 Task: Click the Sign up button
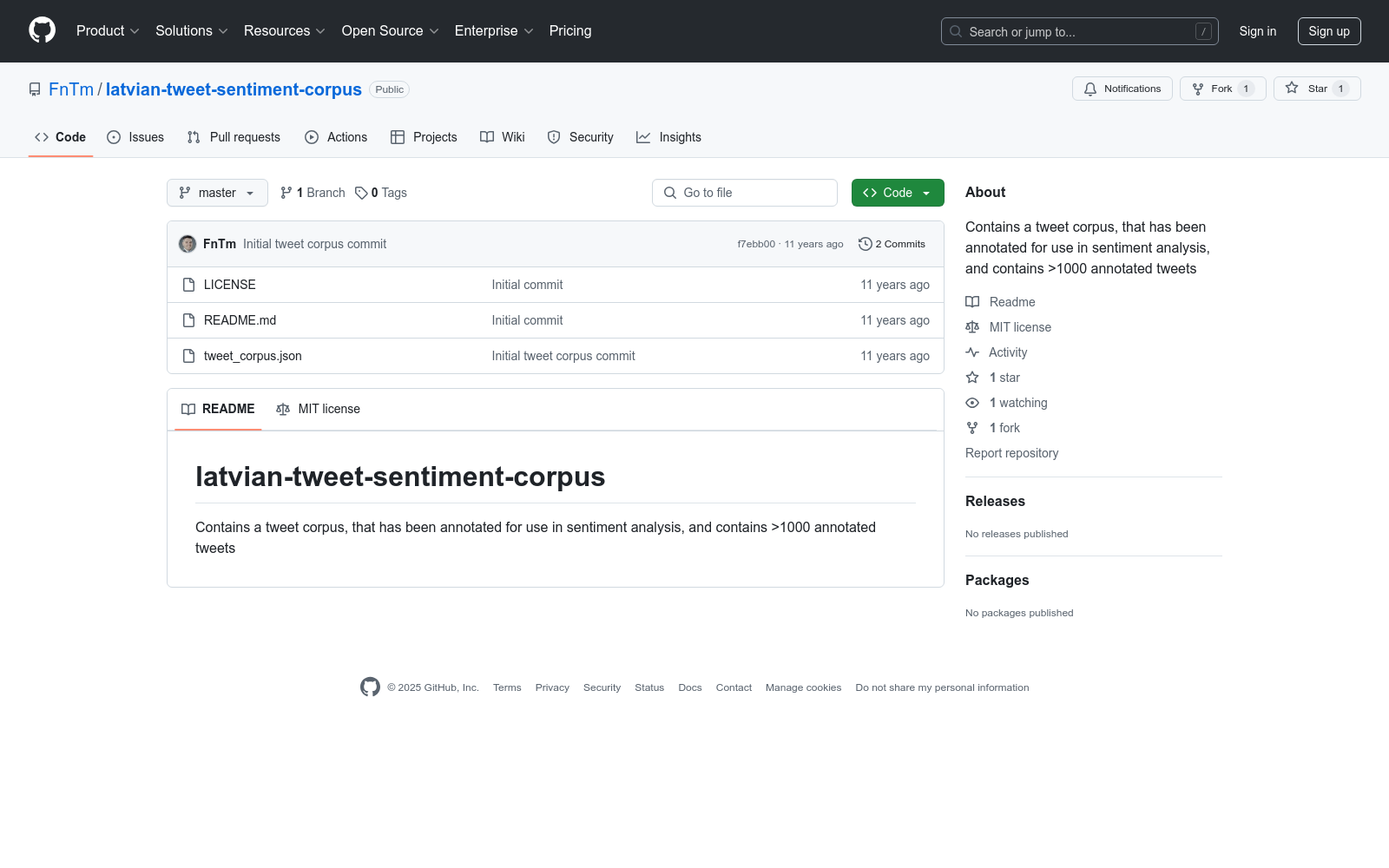1329,31
